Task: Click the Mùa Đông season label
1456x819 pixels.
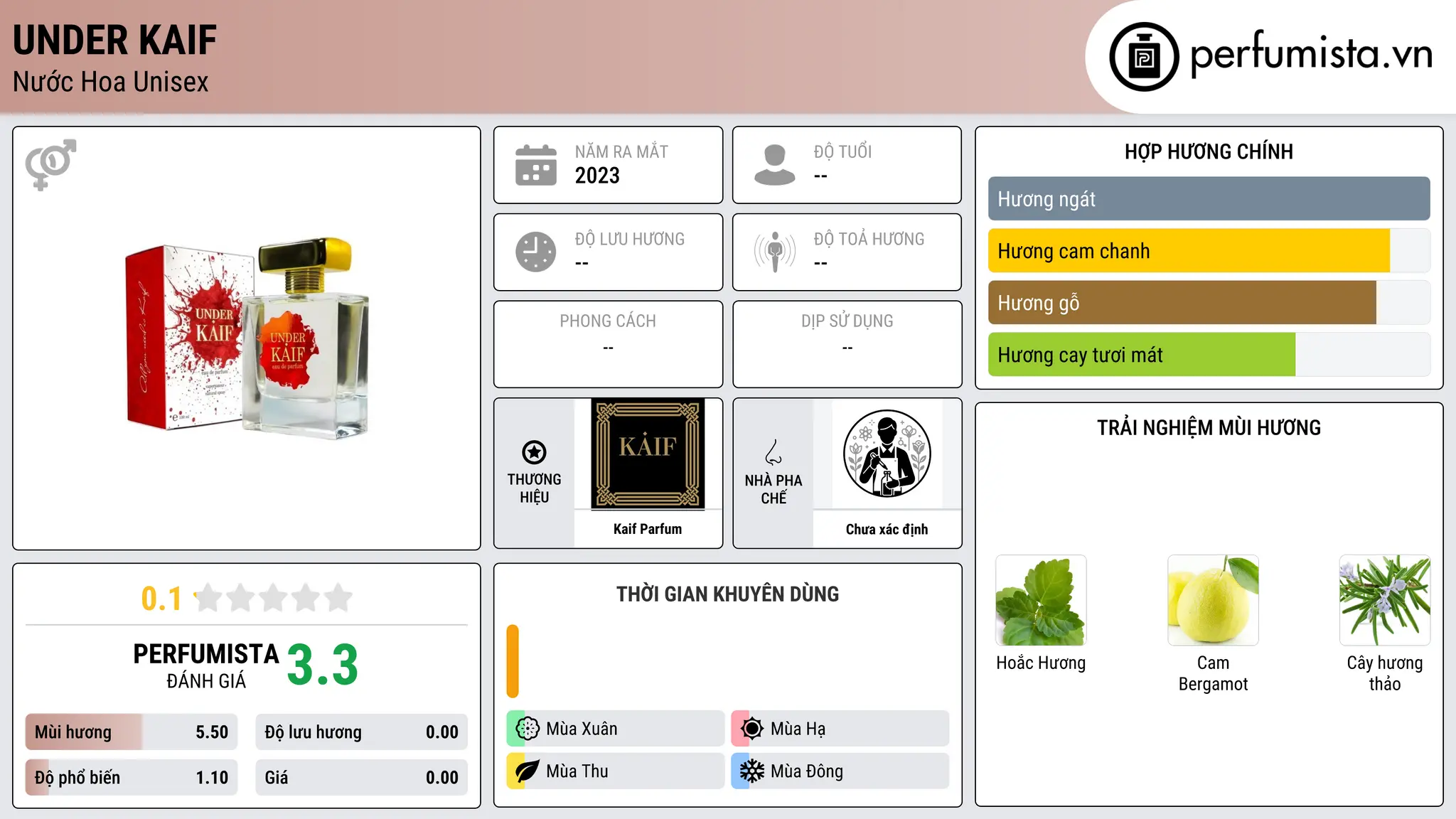Action: pyautogui.click(x=807, y=771)
